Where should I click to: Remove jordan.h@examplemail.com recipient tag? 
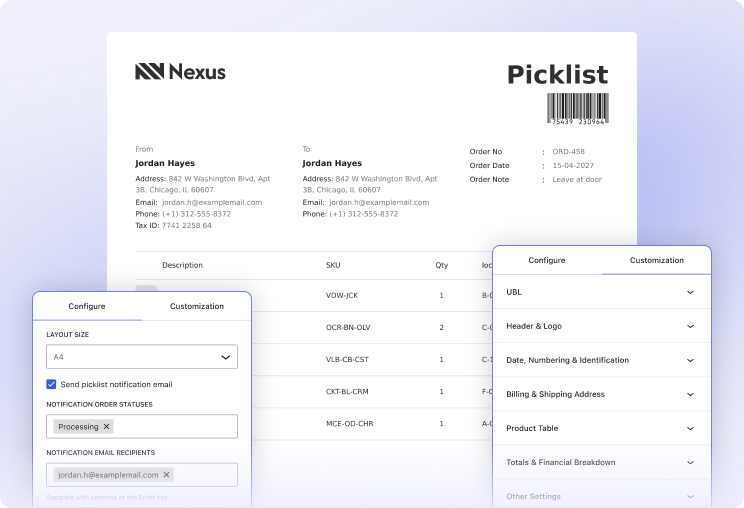tap(167, 474)
